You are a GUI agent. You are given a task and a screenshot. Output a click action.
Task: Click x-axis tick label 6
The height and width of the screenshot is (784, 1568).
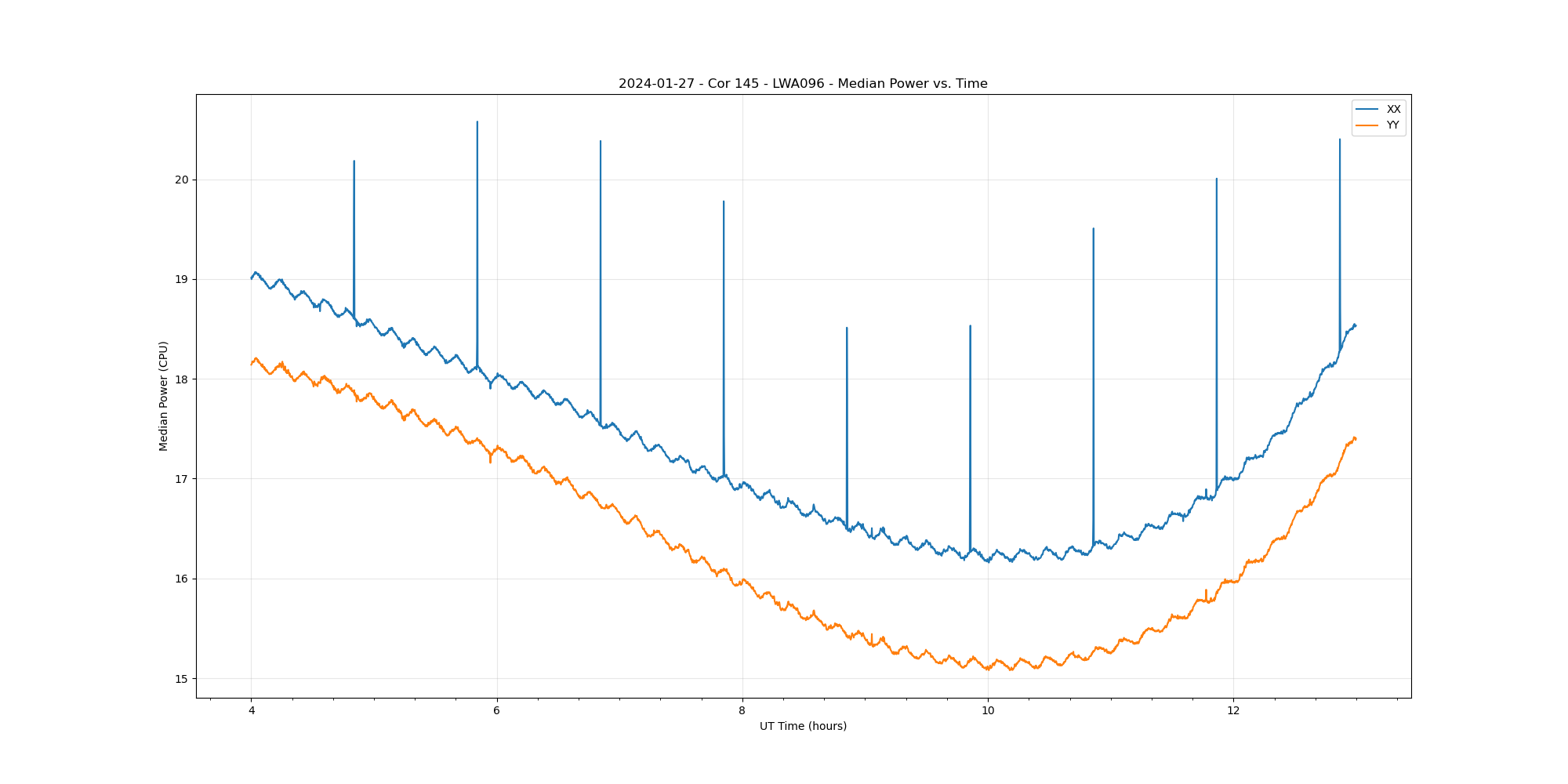click(x=497, y=711)
